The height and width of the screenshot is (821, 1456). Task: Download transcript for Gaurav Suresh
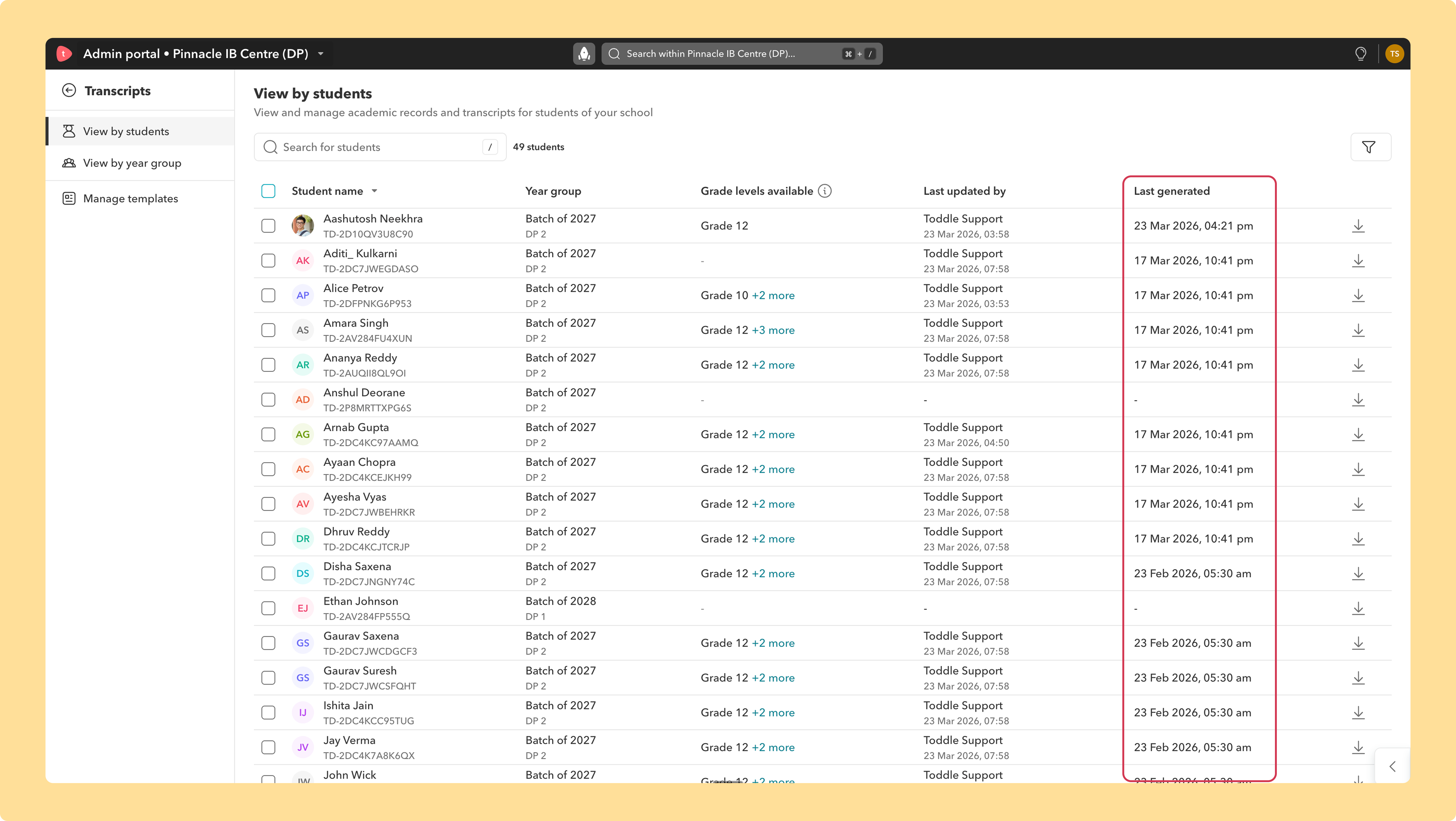(1358, 678)
